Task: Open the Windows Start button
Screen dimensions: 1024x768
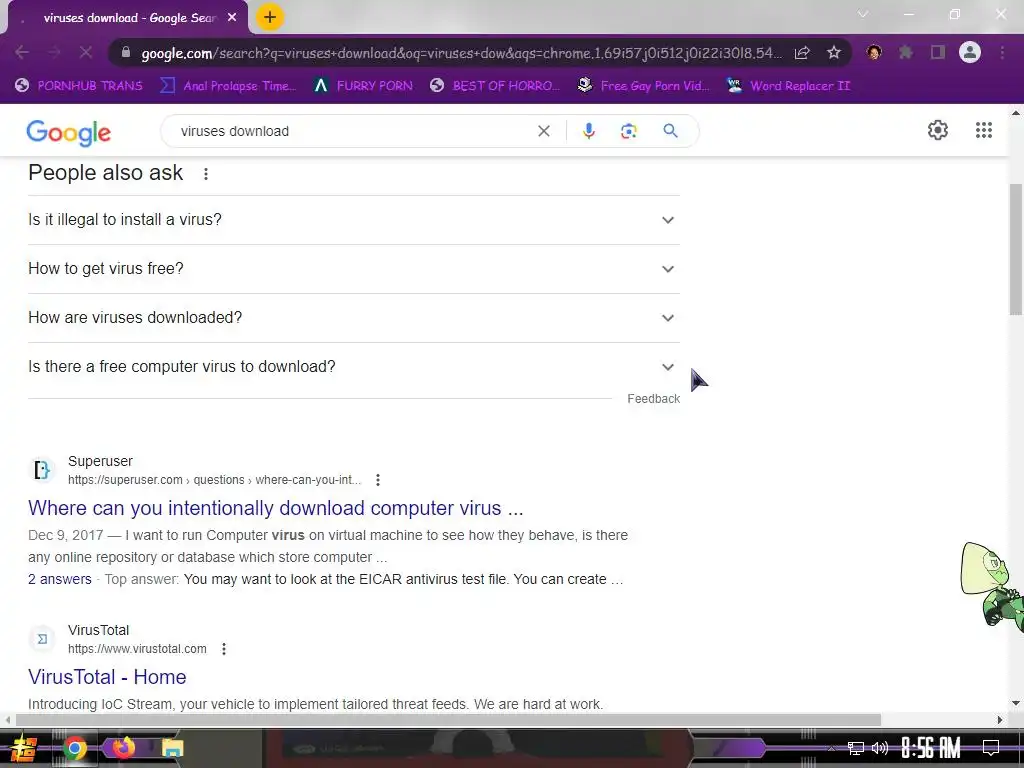Action: coord(23,748)
